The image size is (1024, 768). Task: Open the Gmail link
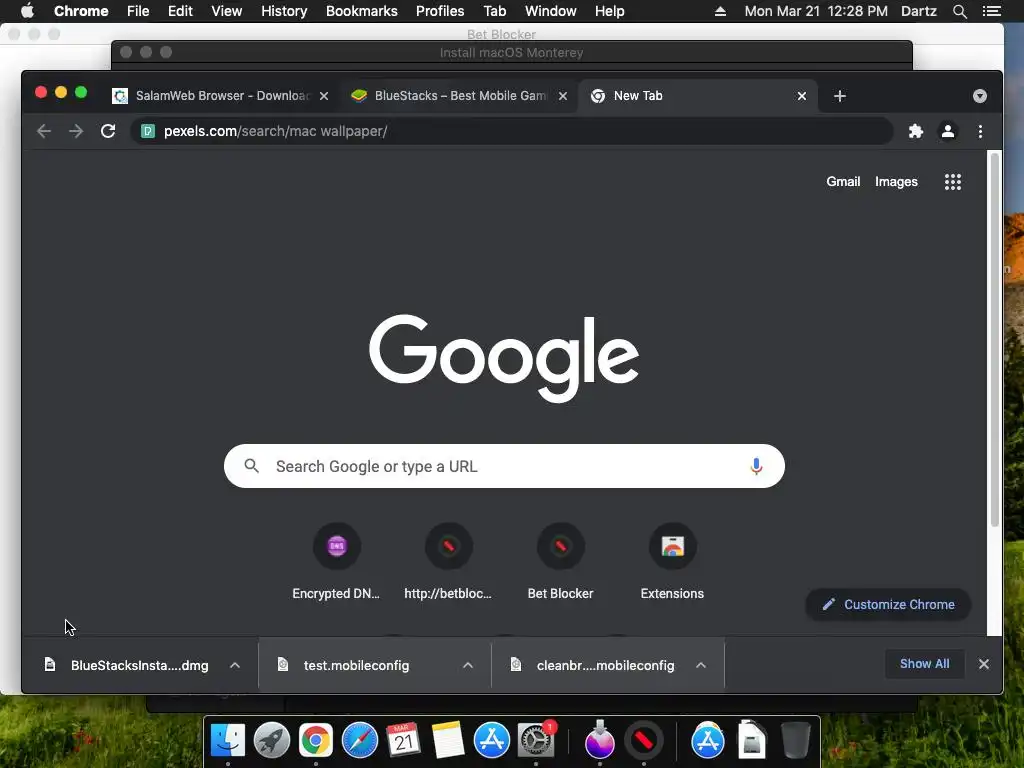click(843, 182)
